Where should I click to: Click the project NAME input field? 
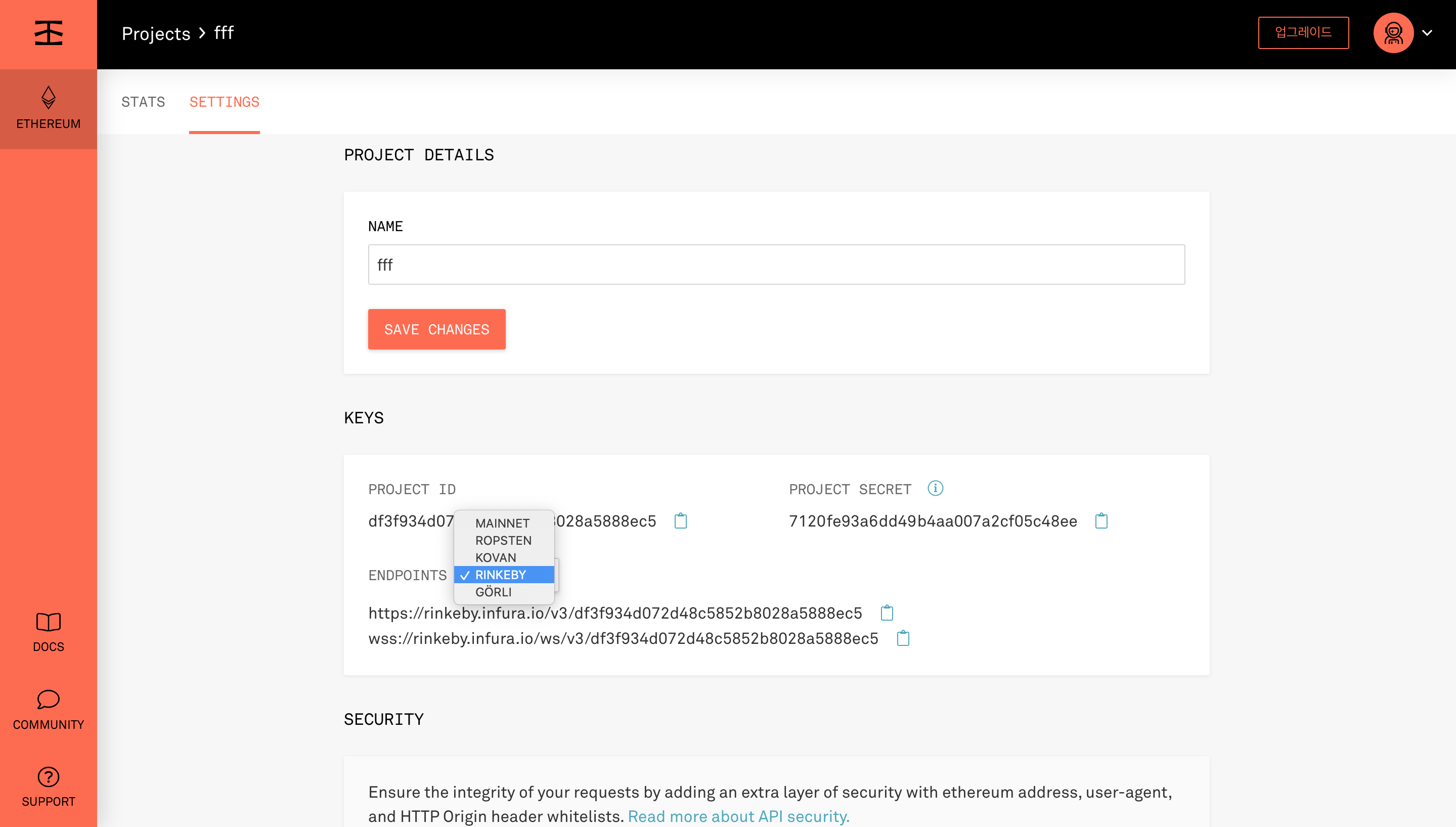coord(776,265)
